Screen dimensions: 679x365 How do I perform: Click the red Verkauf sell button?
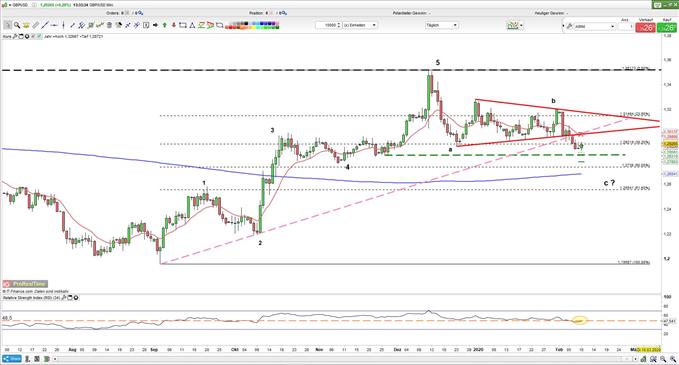[x=645, y=27]
